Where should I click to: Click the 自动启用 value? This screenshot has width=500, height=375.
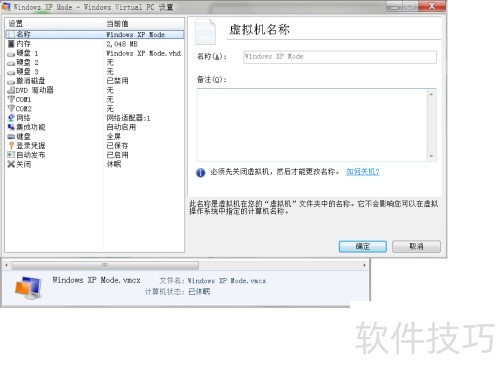click(x=121, y=127)
